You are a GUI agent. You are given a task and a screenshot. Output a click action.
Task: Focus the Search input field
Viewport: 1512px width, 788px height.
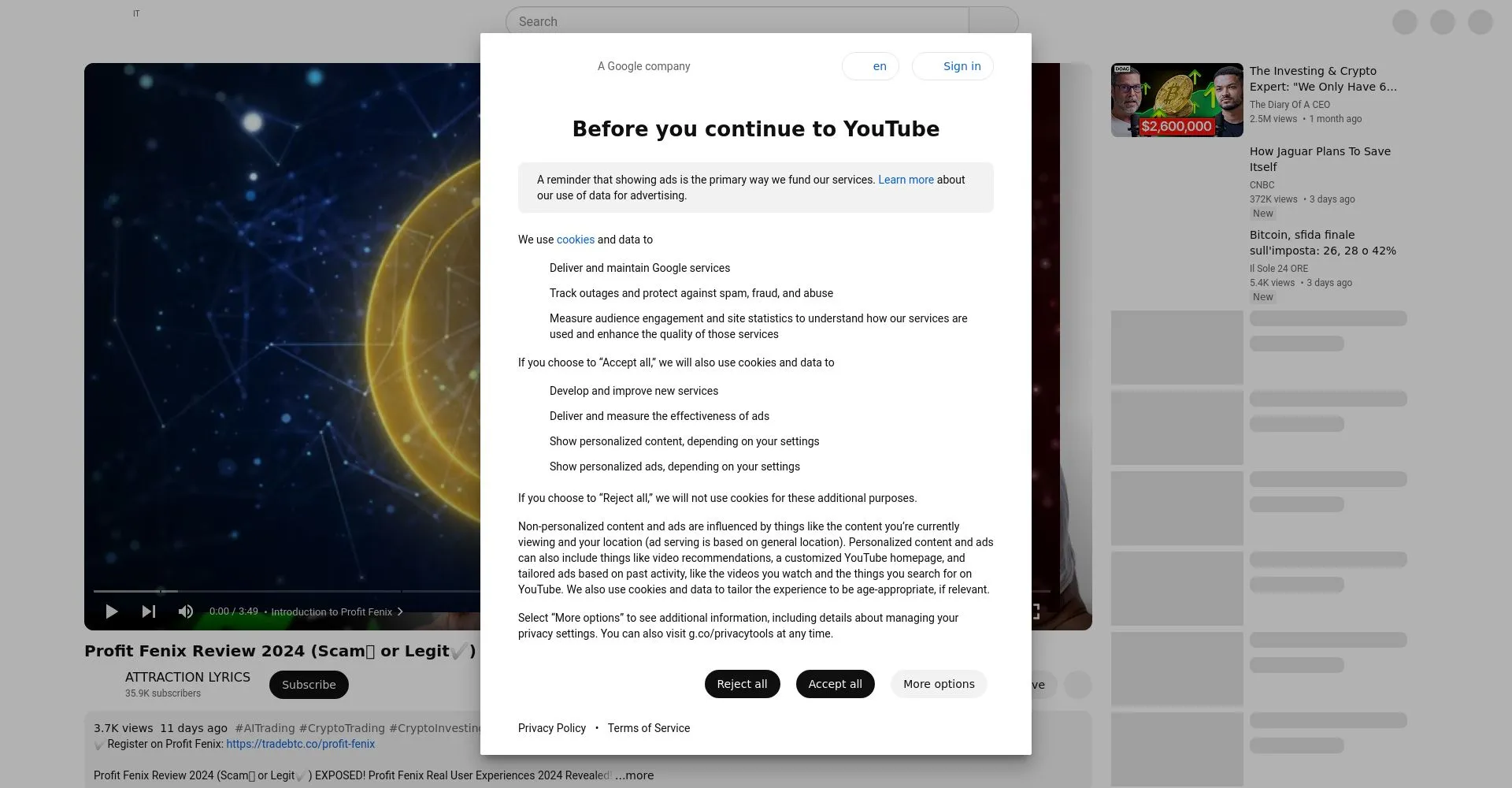(737, 21)
